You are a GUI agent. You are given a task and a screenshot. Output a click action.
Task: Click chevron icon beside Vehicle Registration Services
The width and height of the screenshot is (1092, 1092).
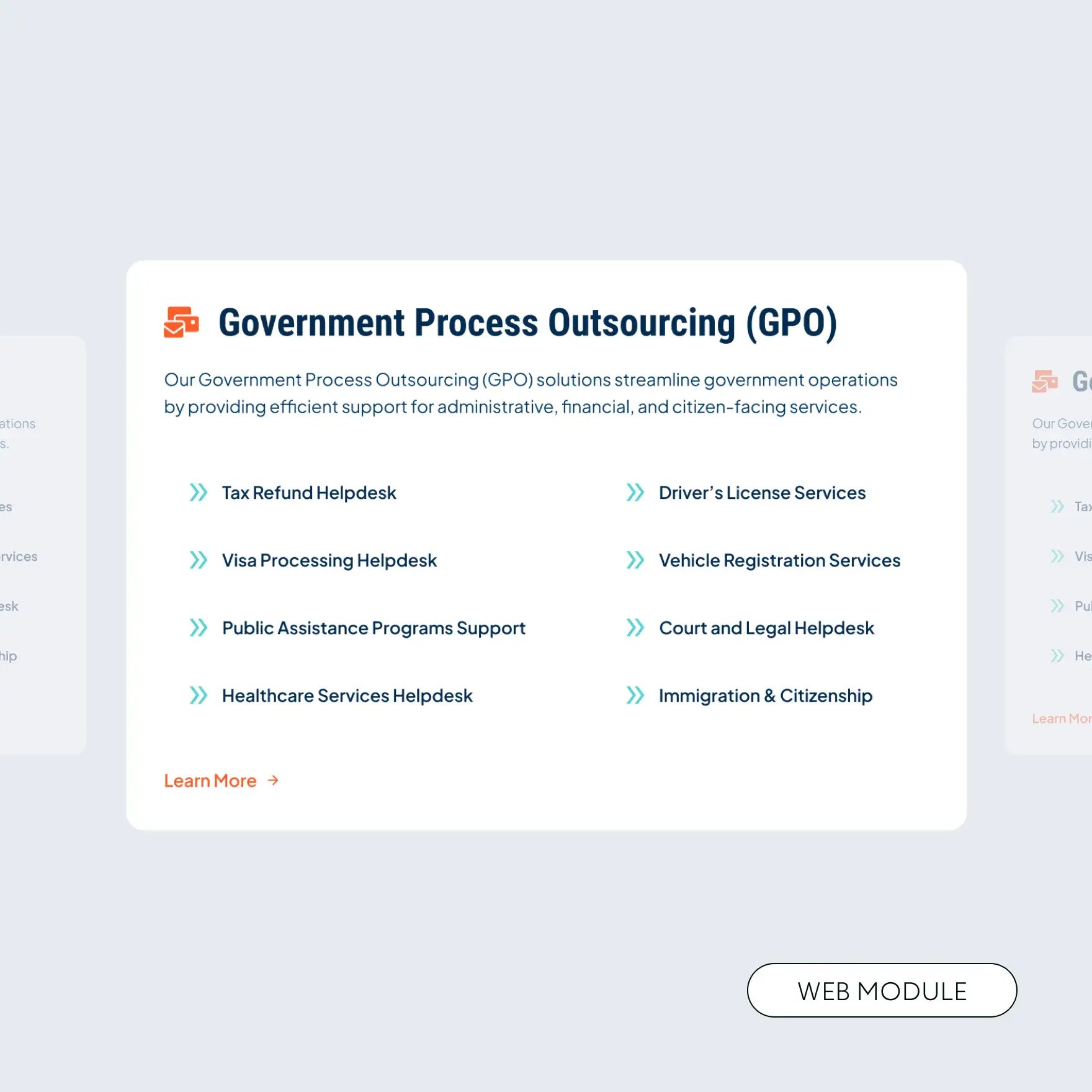pos(635,560)
